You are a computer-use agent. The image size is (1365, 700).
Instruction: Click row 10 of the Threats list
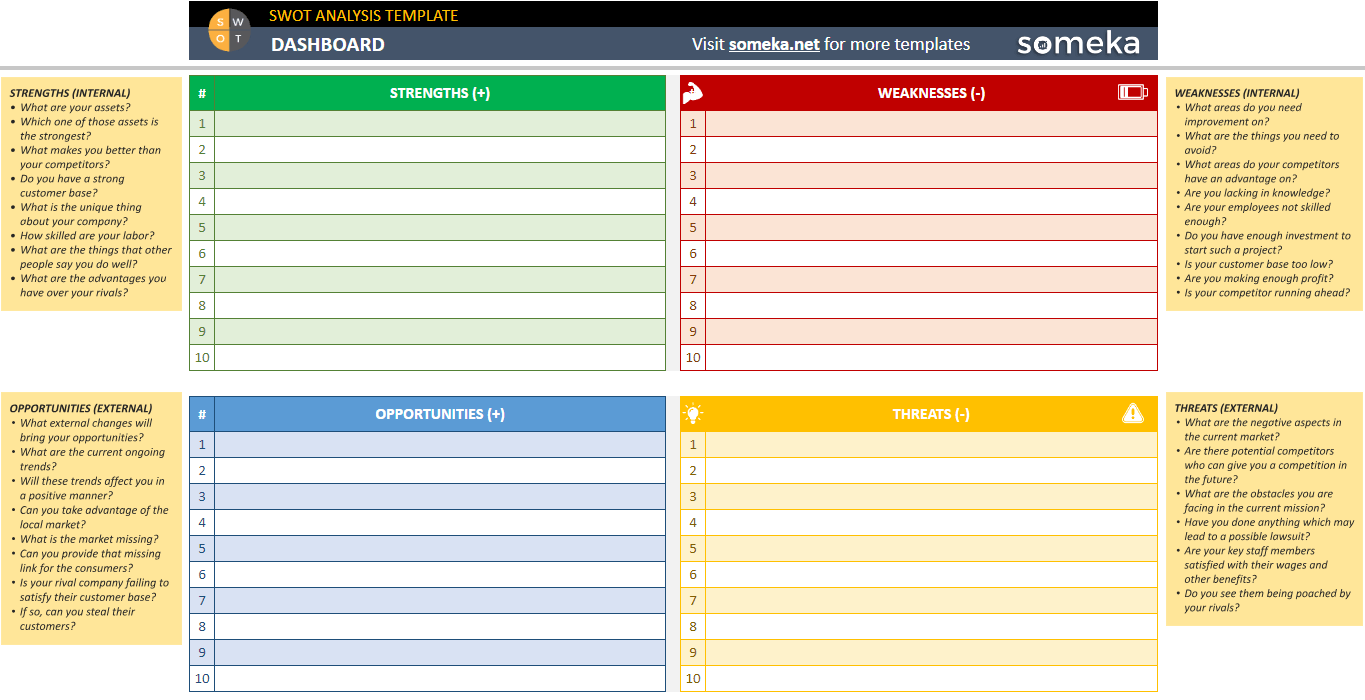tap(928, 678)
